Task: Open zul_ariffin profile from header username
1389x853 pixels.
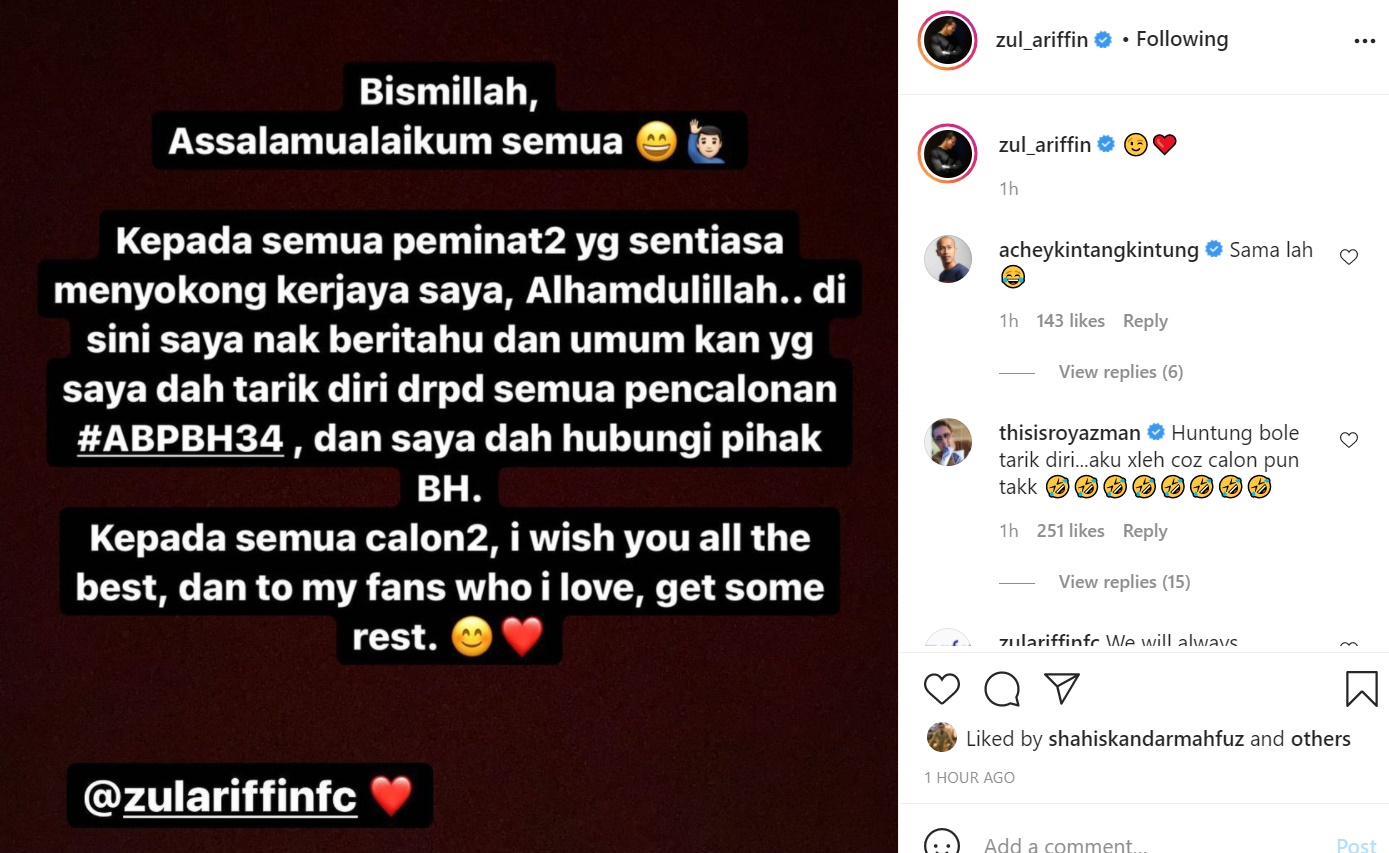Action: (x=1042, y=40)
